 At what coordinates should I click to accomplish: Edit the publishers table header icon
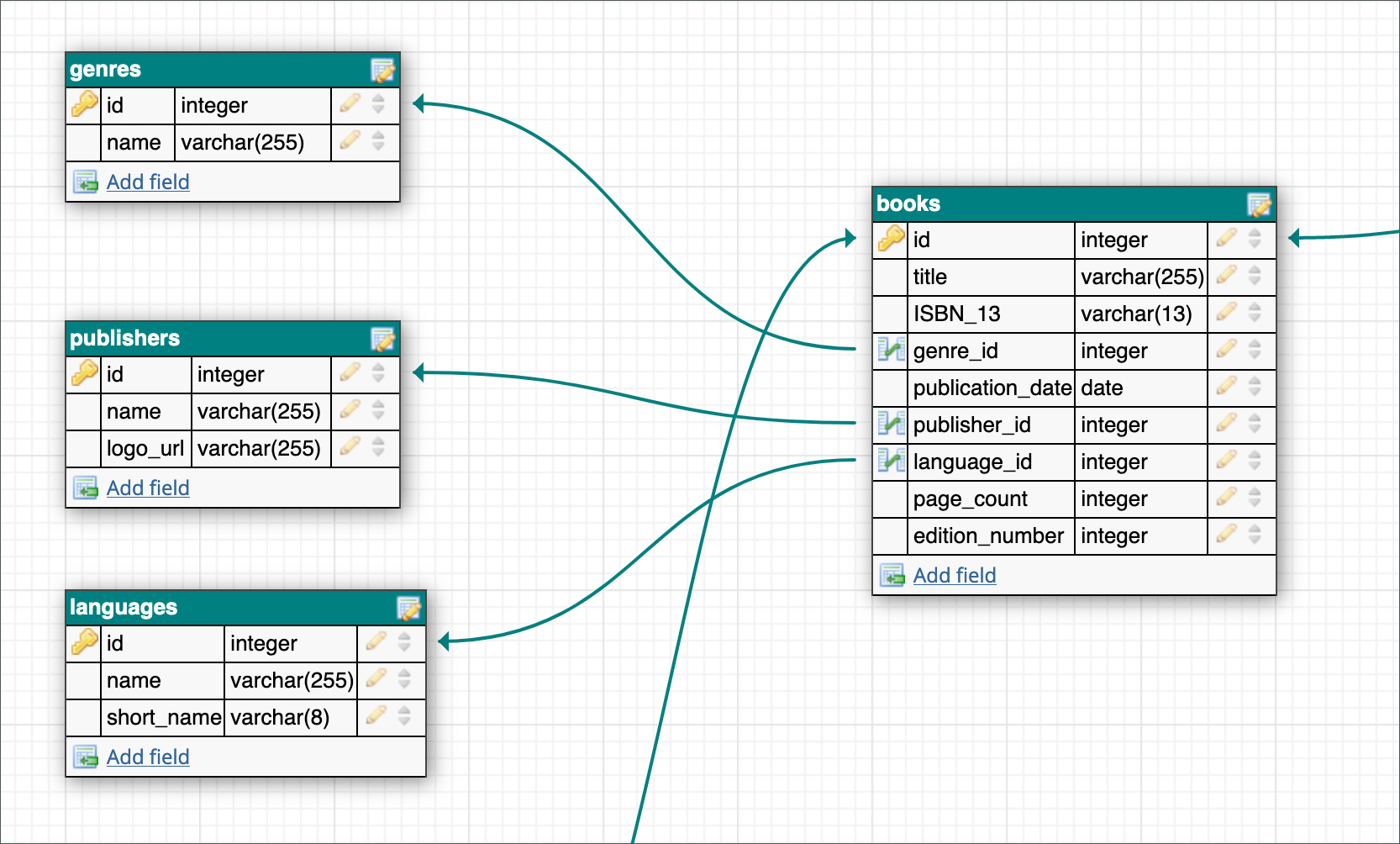tap(383, 340)
